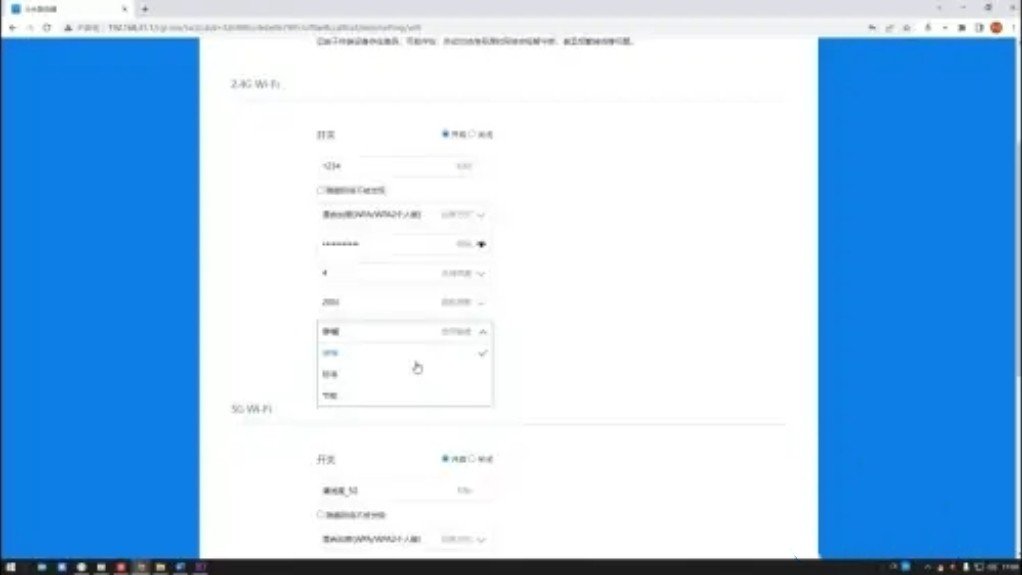Click the 2.4G Wi-Fi name field with 1234
The width and height of the screenshot is (1022, 575).
pos(404,166)
